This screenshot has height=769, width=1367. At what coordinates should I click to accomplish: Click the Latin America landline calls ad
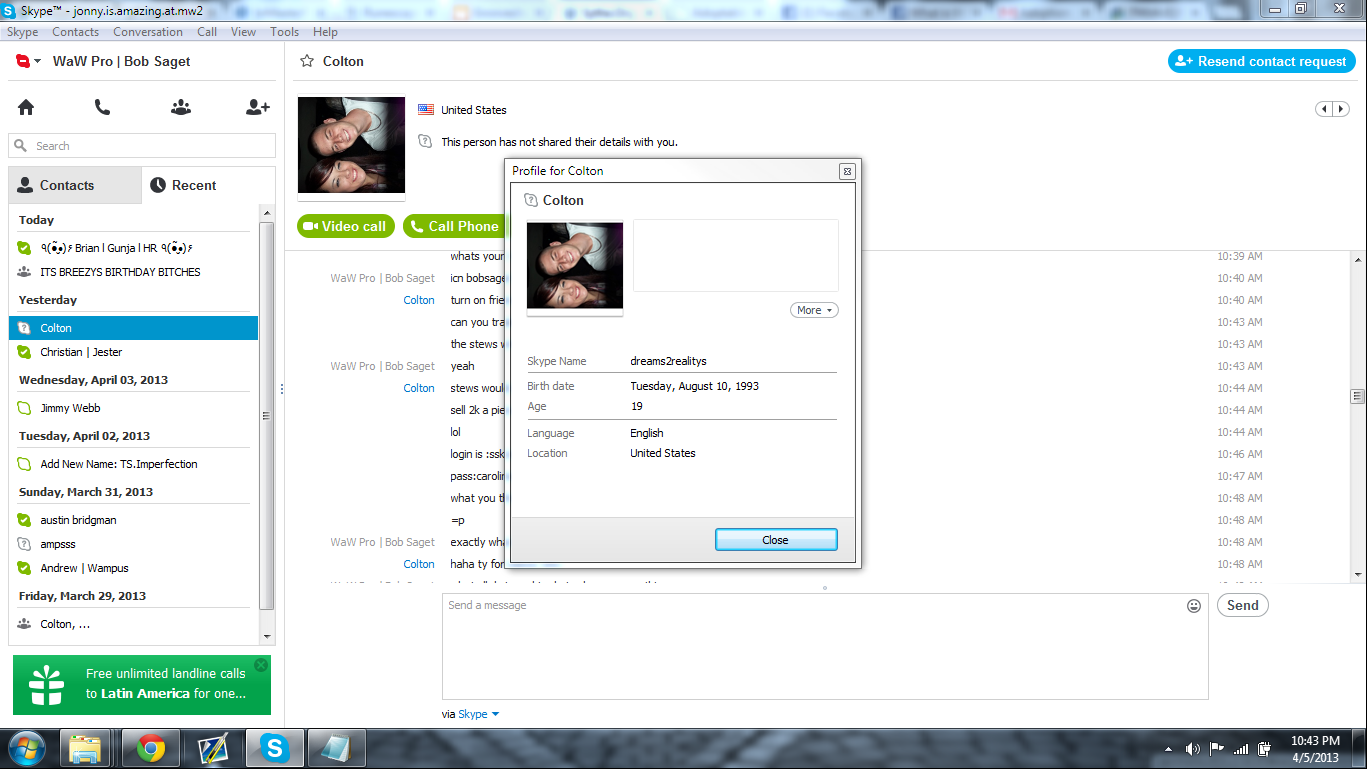142,685
